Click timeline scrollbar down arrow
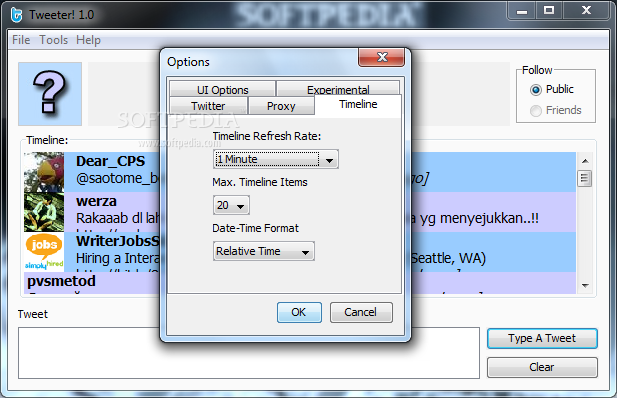The image size is (617, 398). tap(585, 285)
